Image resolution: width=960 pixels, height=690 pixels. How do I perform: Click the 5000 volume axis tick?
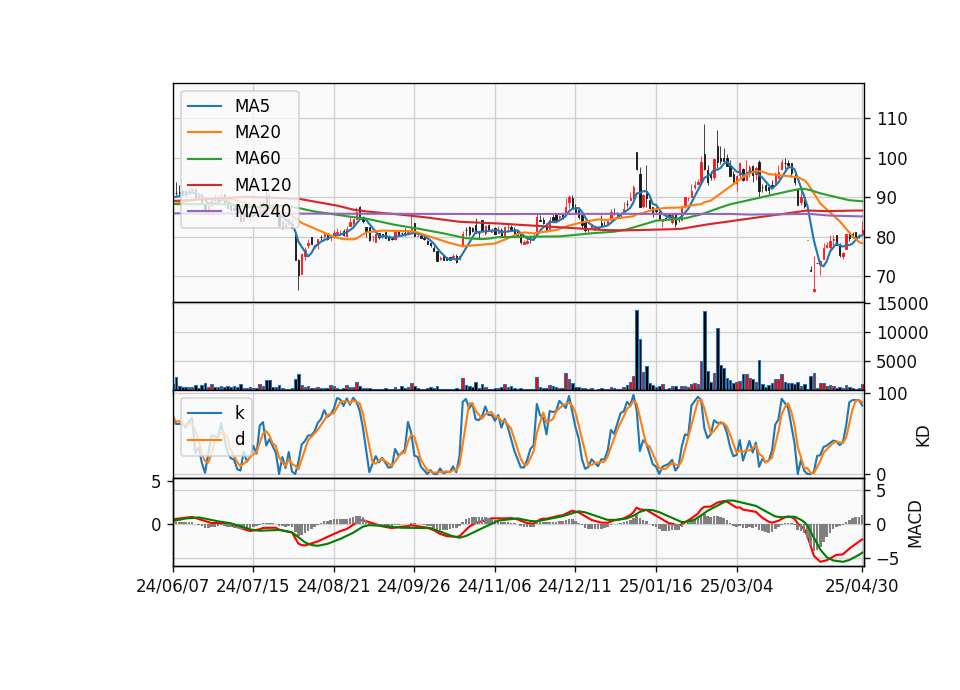897,362
